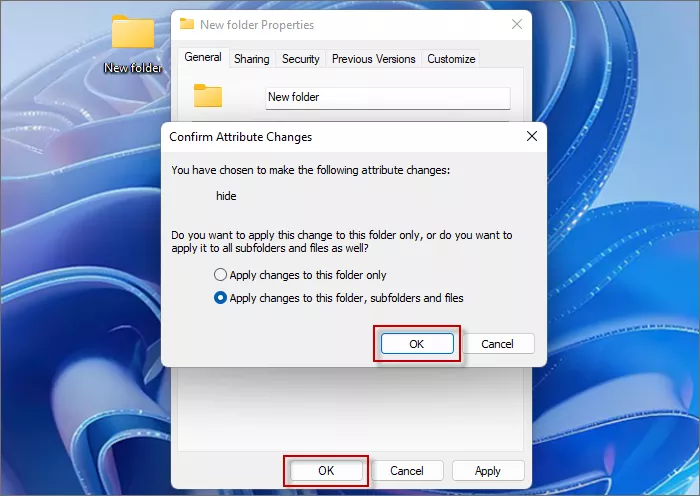Confirm with OK in Confirm Attribute Changes

[x=417, y=344]
